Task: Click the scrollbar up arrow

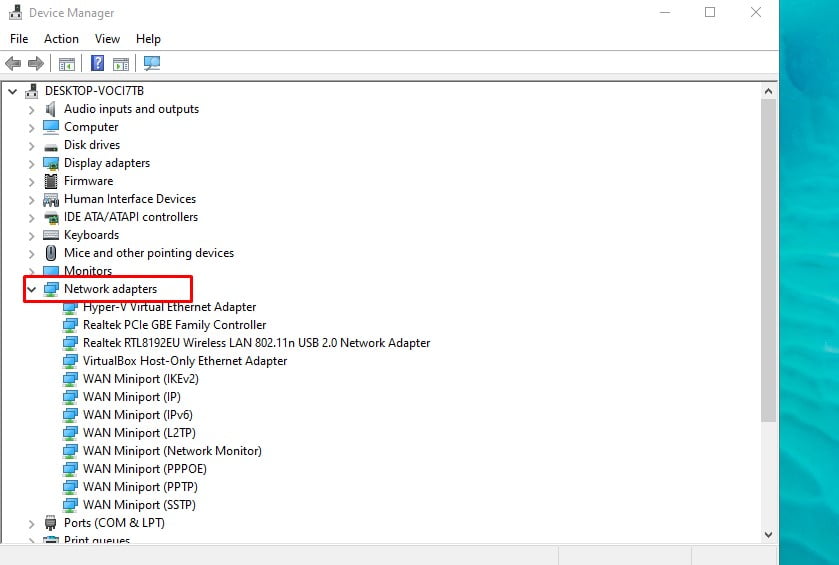Action: (768, 91)
